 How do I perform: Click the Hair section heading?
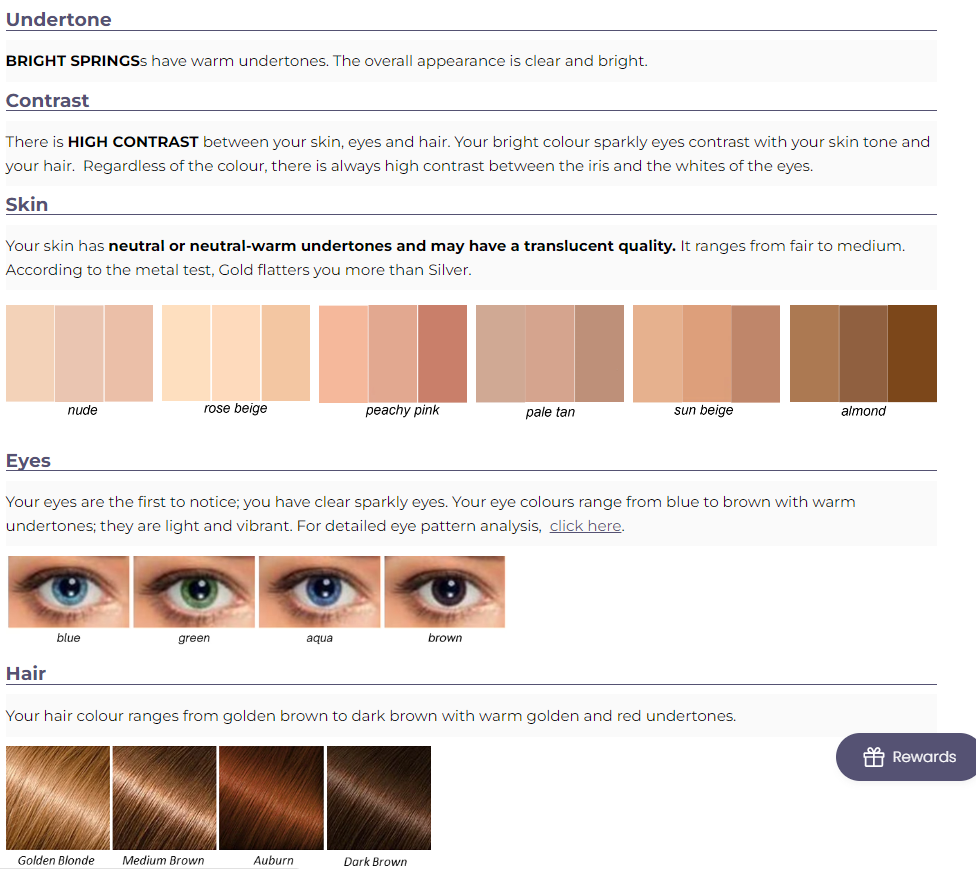click(x=26, y=674)
